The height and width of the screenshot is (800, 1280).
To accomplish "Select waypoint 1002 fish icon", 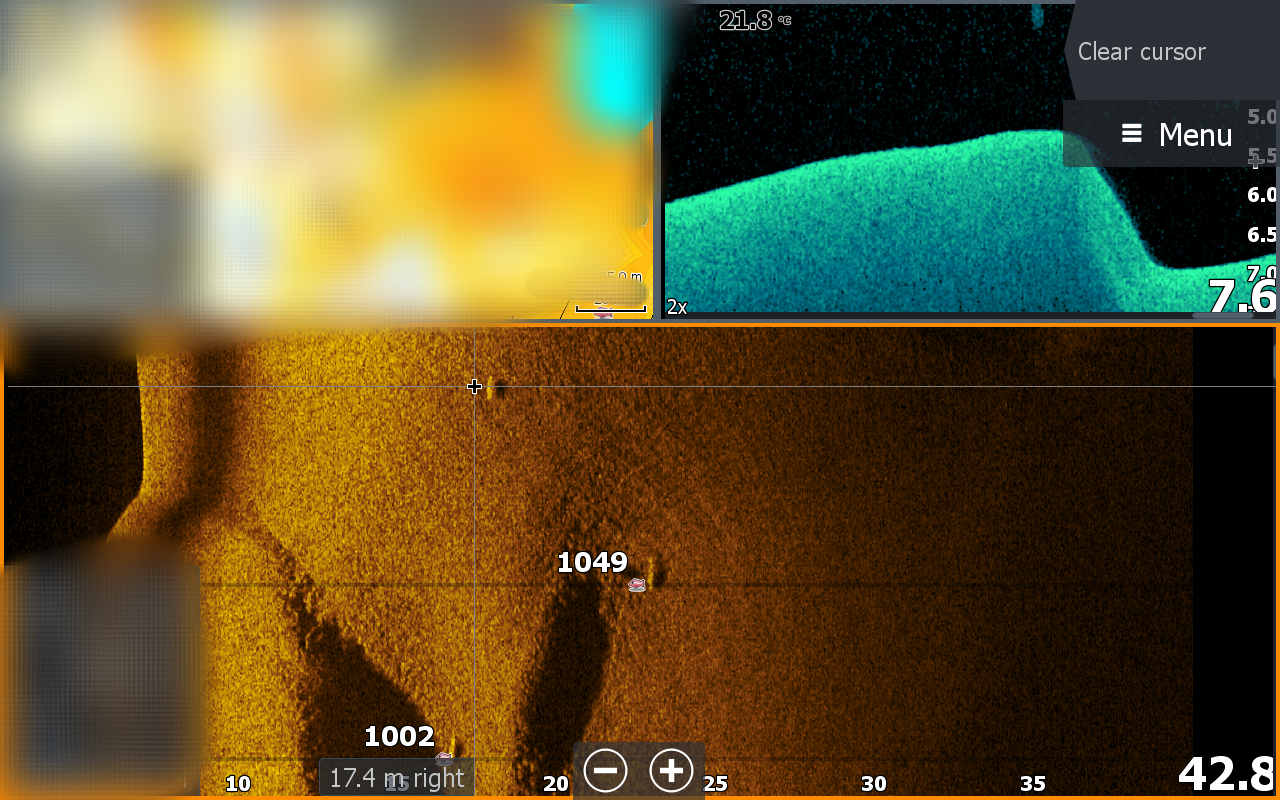I will pos(444,758).
